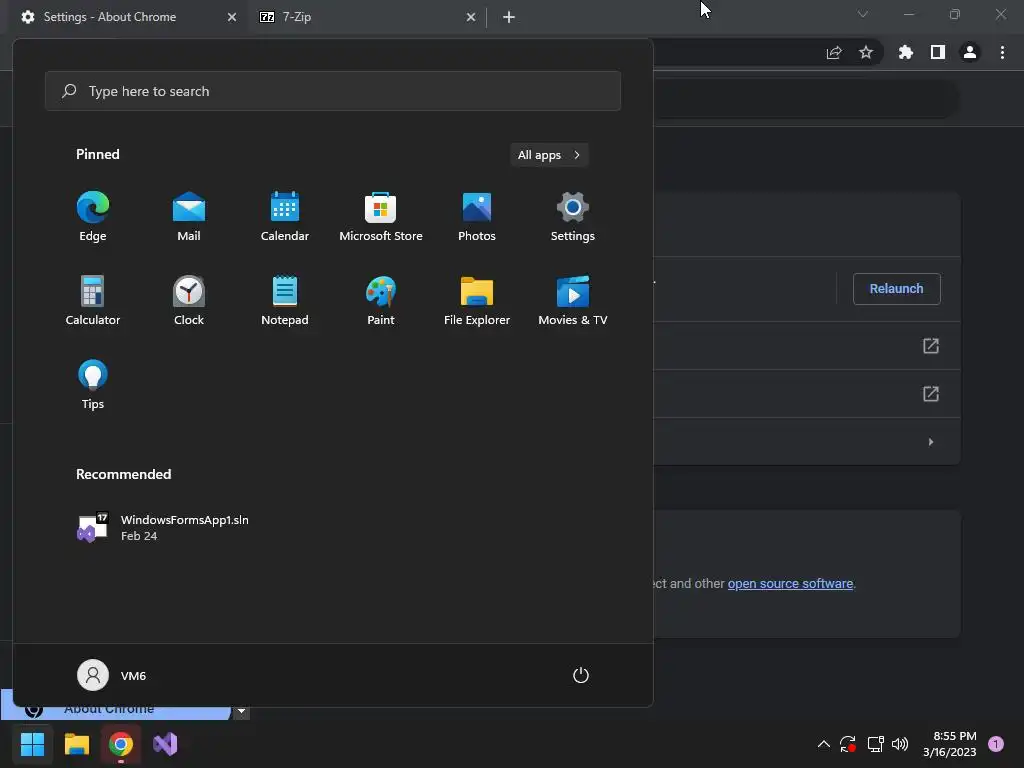Close the Settings - About Chrome tab
This screenshot has height=768, width=1024.
[x=232, y=17]
